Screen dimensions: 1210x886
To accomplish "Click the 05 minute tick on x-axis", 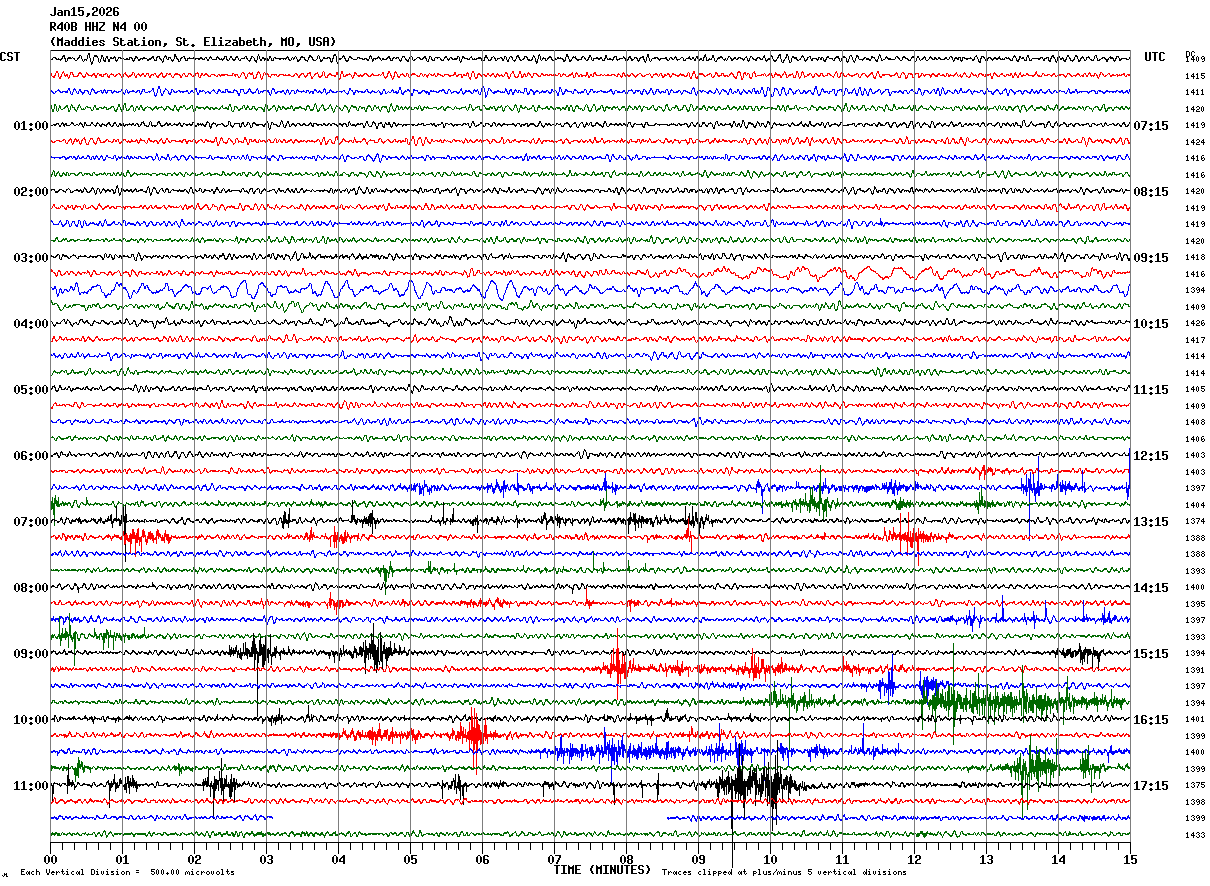I will point(410,859).
